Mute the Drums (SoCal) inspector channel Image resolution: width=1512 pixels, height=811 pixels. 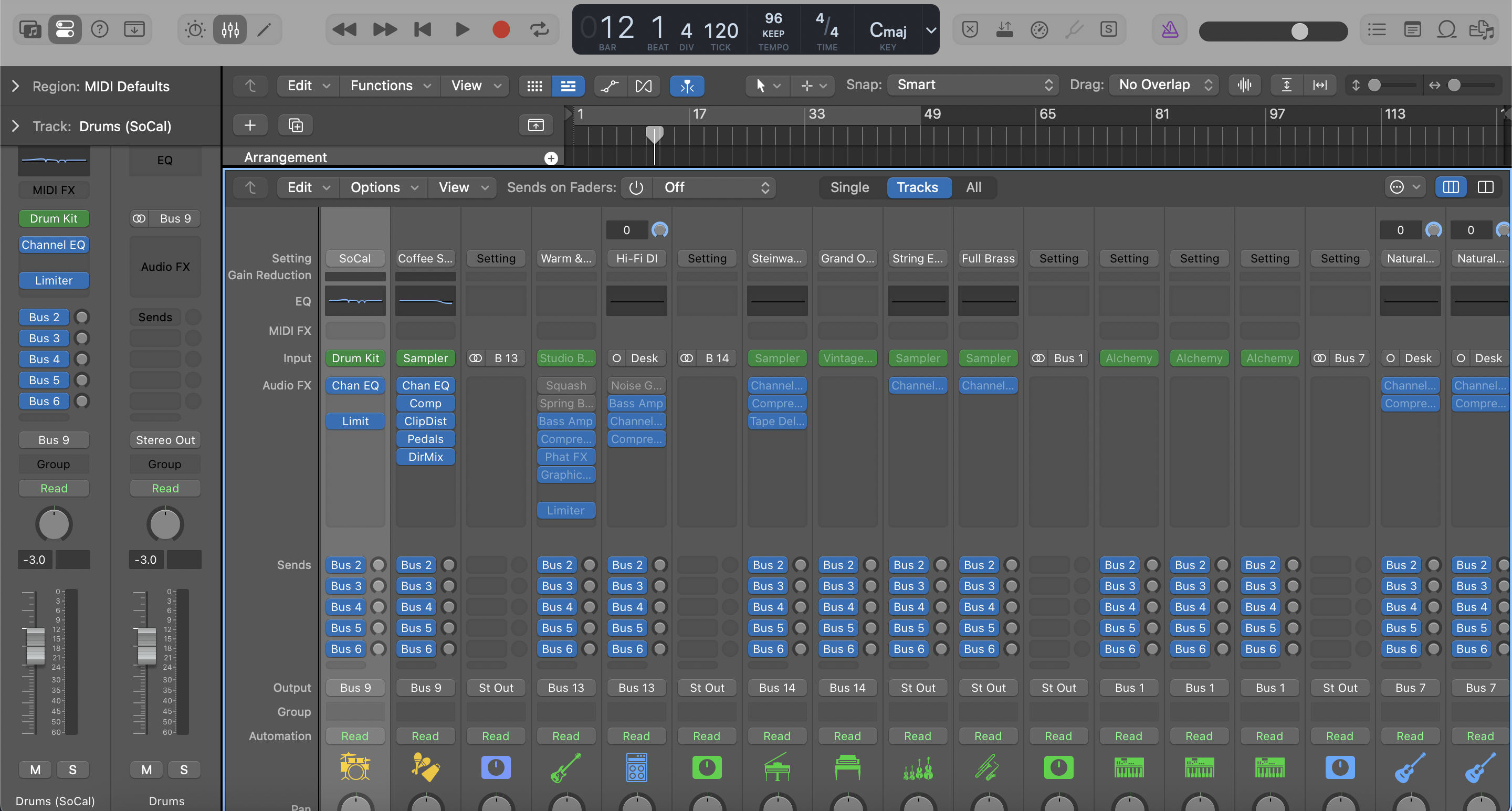(x=35, y=770)
